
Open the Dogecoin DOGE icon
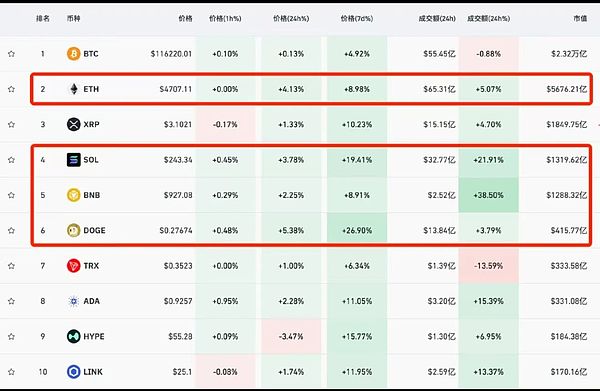73,230
